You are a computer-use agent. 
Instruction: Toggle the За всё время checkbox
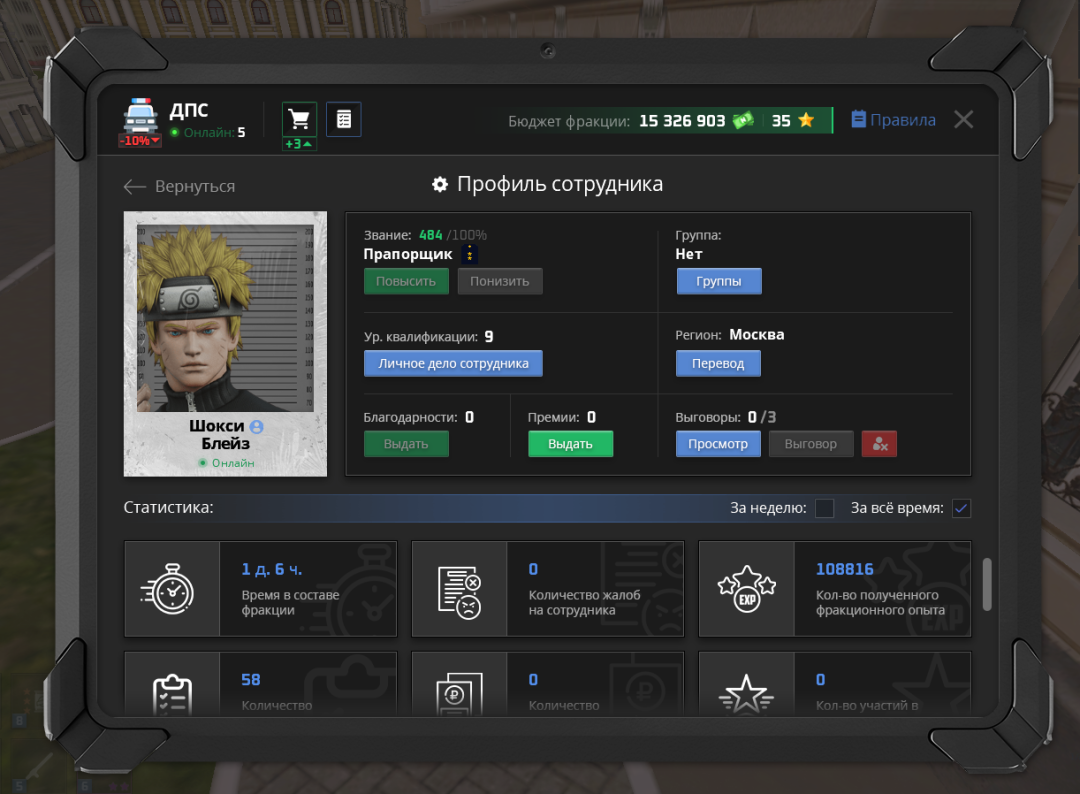point(962,508)
